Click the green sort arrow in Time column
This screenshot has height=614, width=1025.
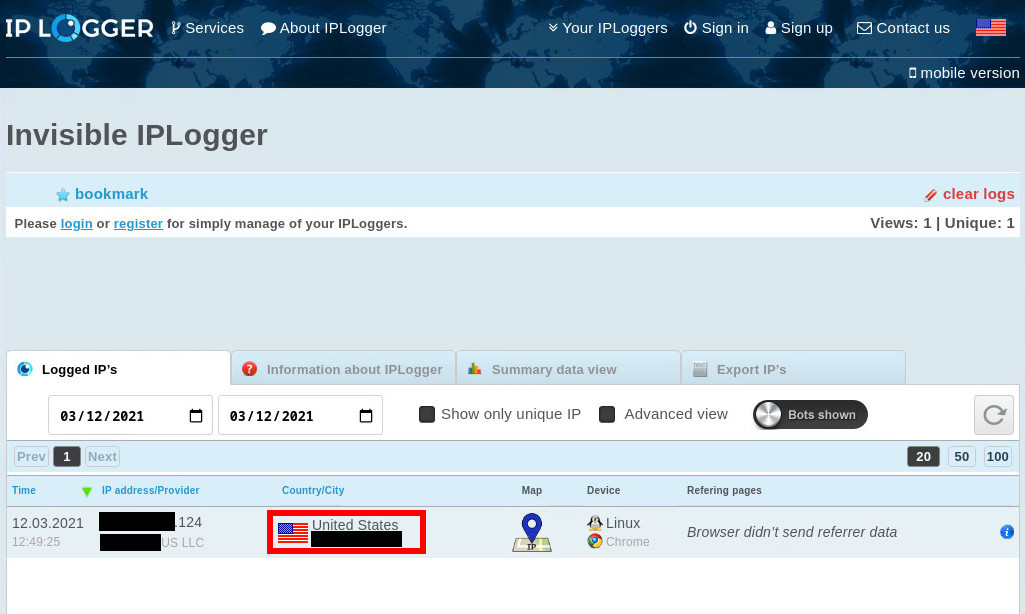coord(87,491)
